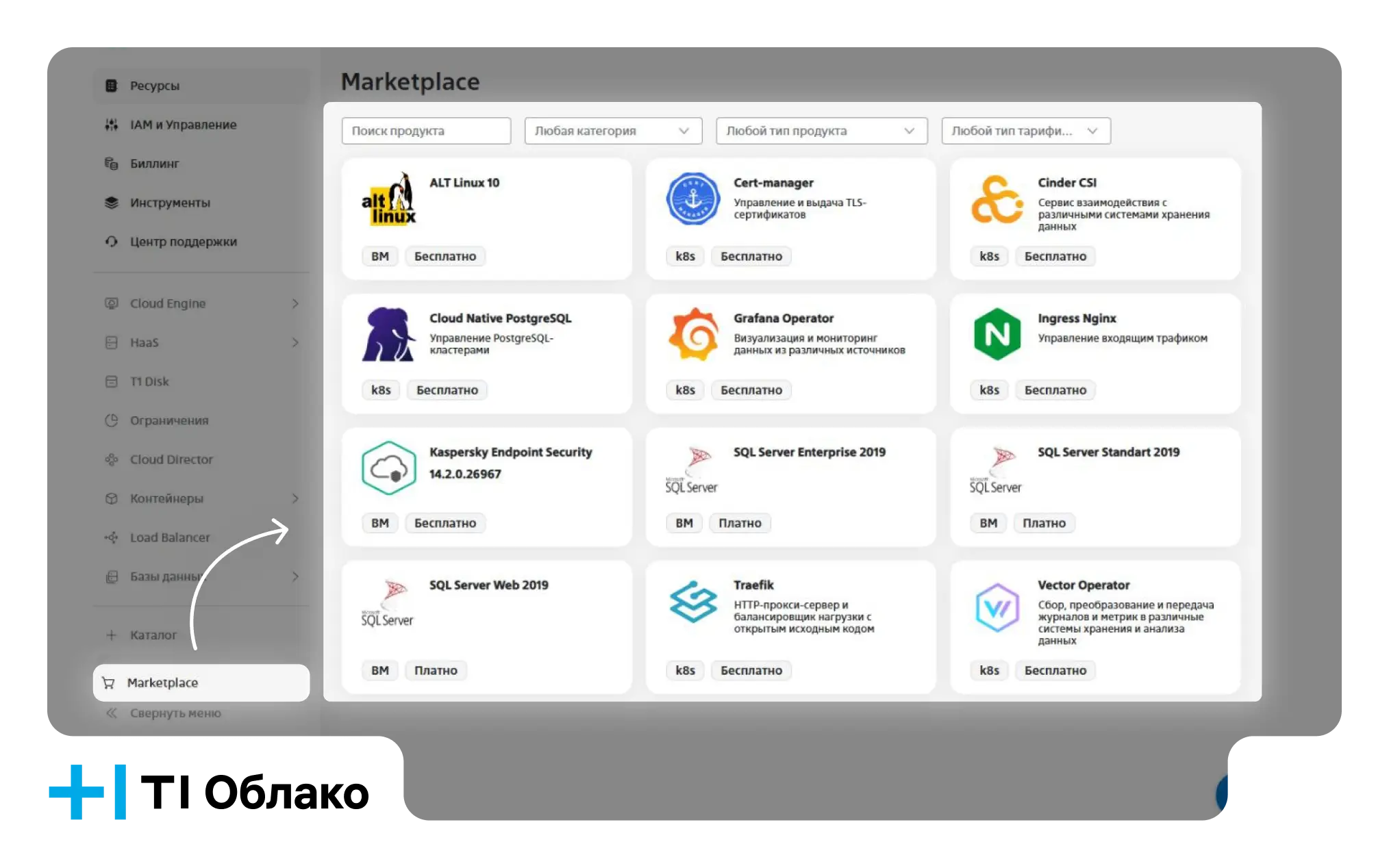Viewport: 1389px width, 868px height.
Task: Click the Свернуть меню double-arrow icon
Action: (x=111, y=713)
